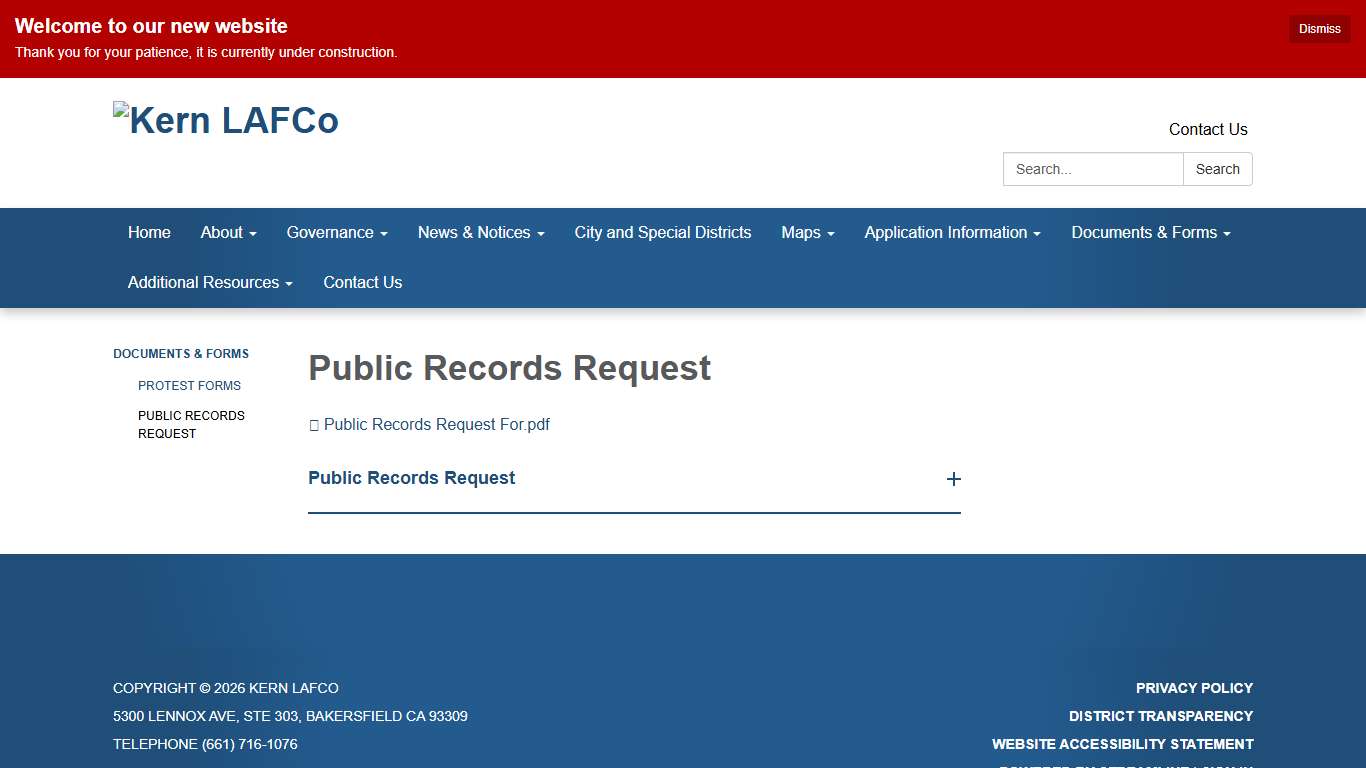Open Contact Us from the navigation bar

[x=362, y=282]
